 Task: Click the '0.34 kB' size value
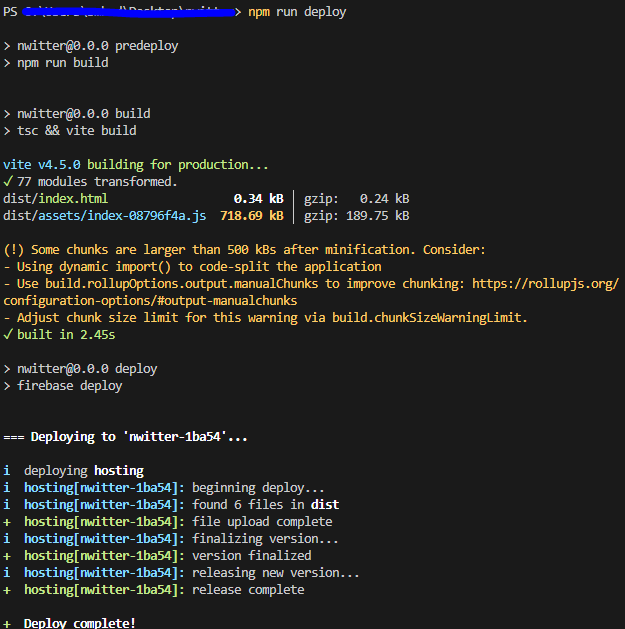(x=258, y=199)
